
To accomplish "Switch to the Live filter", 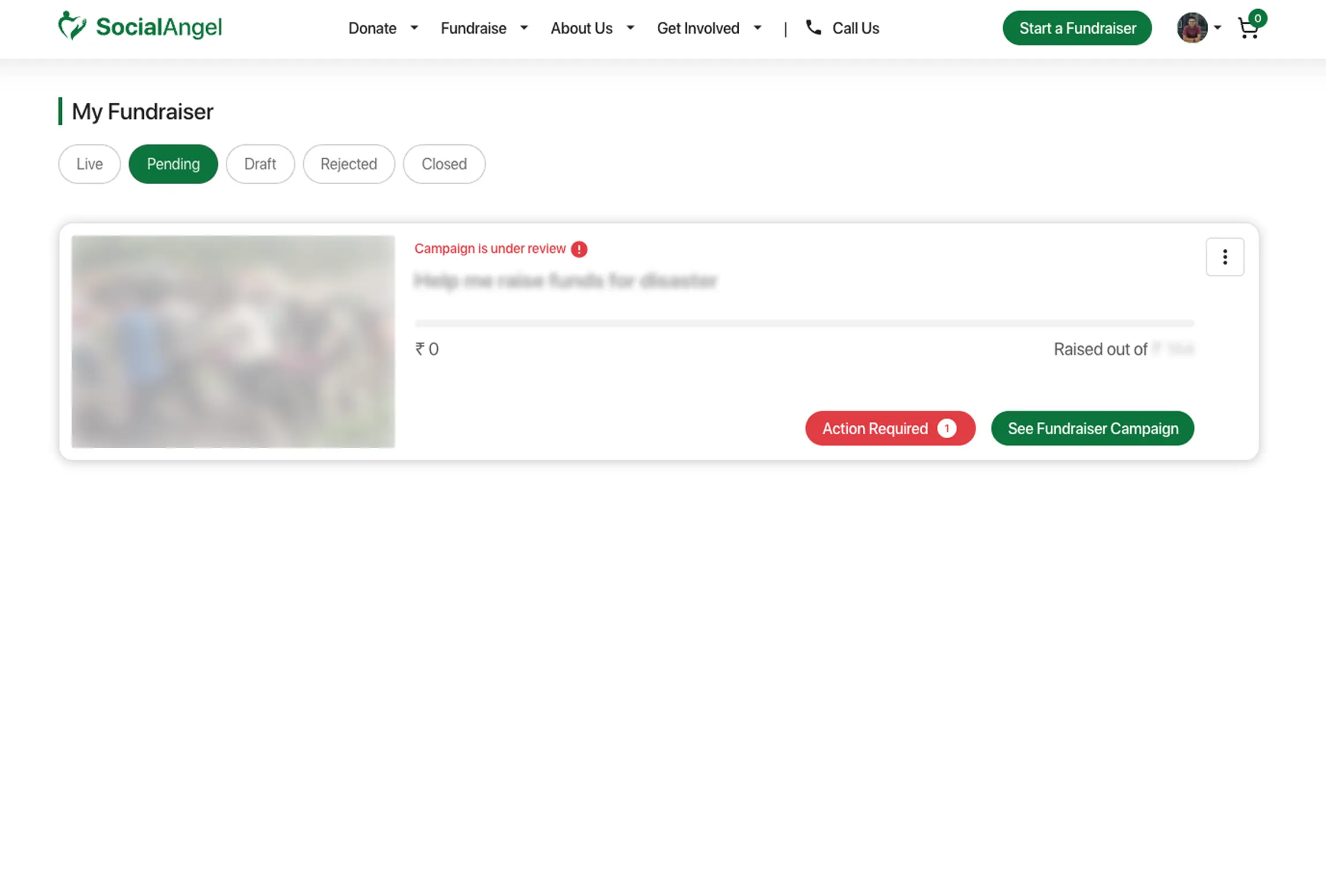I will click(x=90, y=164).
